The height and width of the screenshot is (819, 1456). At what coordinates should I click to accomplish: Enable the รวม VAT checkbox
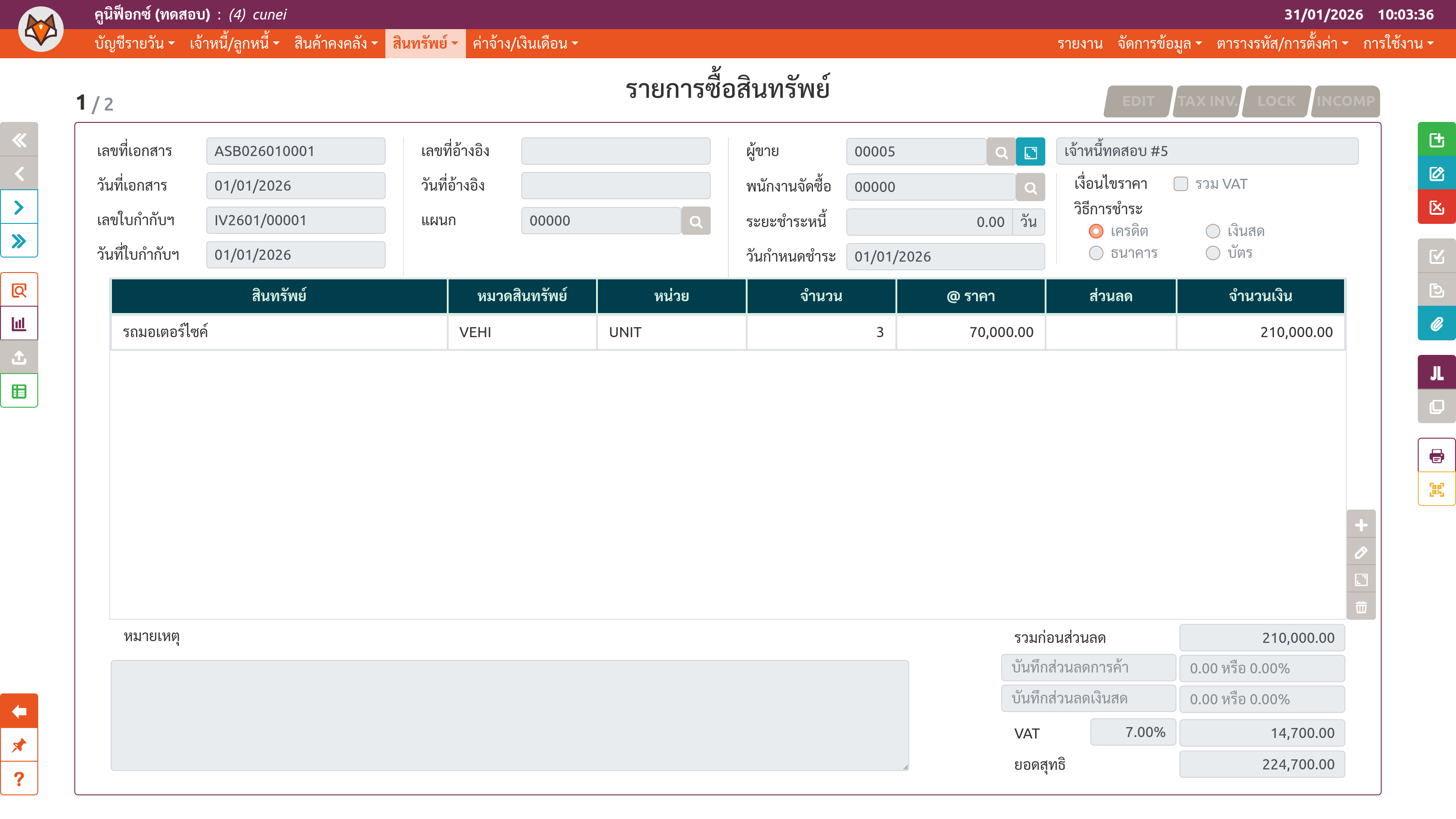tap(1180, 184)
